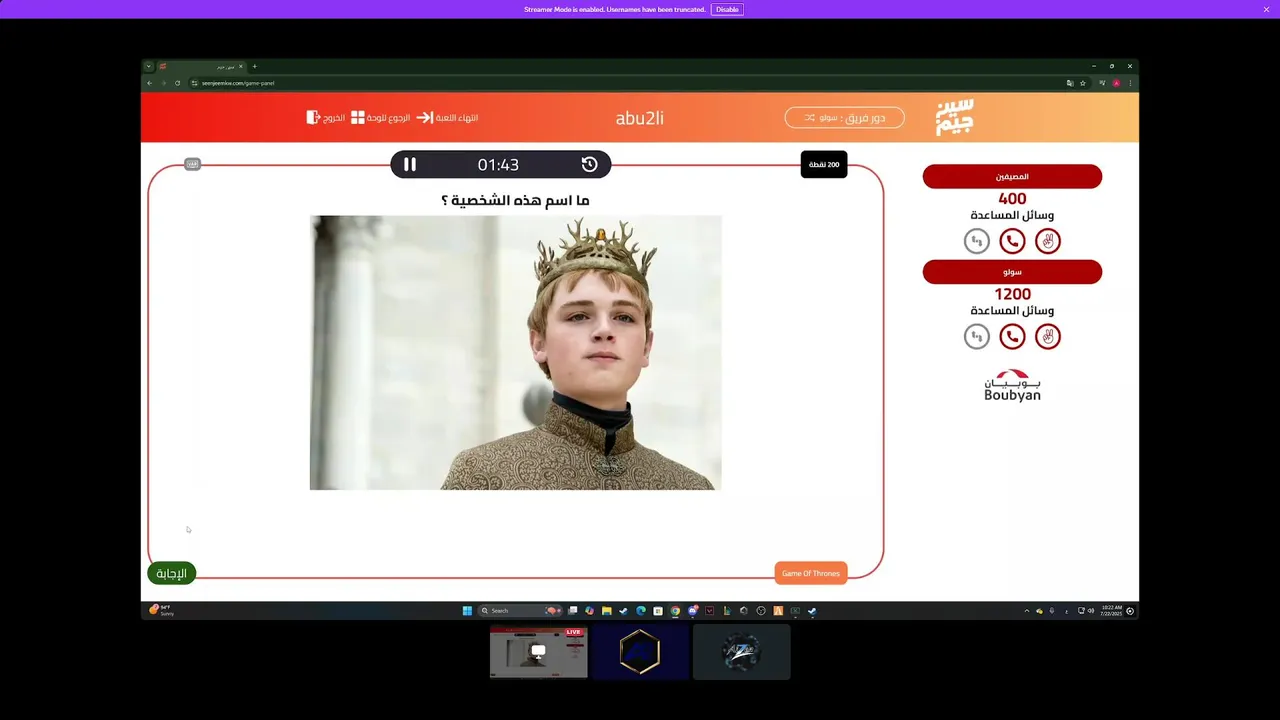This screenshot has width=1280, height=720.
Task: Open the browser profile avatar
Action: click(x=1116, y=83)
